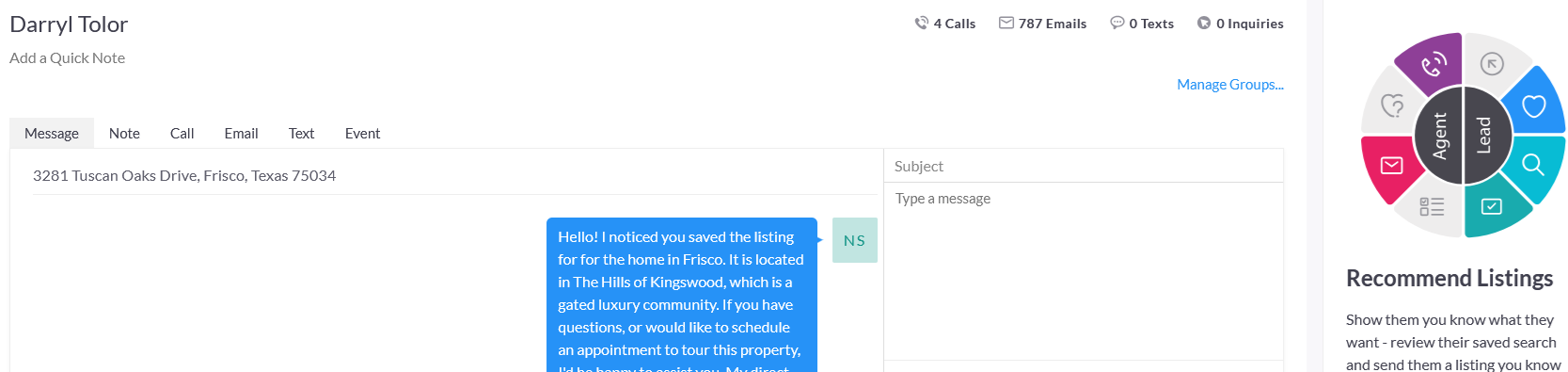Click the Subject input field
1568x372 pixels.
point(1084,166)
